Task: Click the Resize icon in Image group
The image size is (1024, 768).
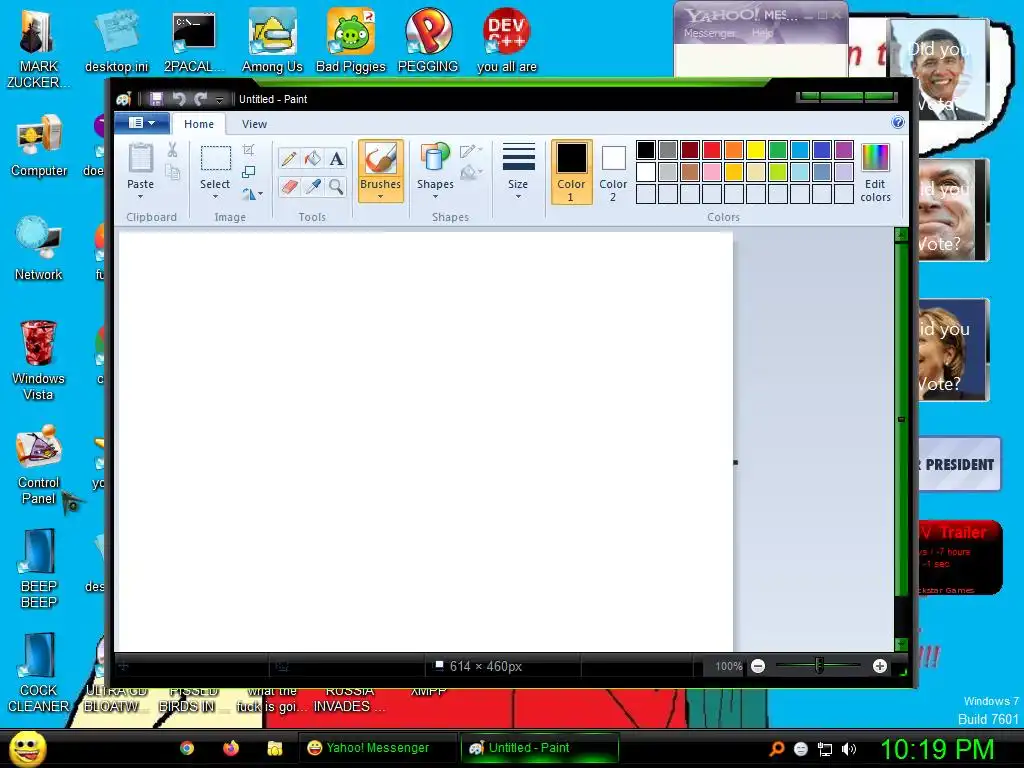Action: (249, 172)
